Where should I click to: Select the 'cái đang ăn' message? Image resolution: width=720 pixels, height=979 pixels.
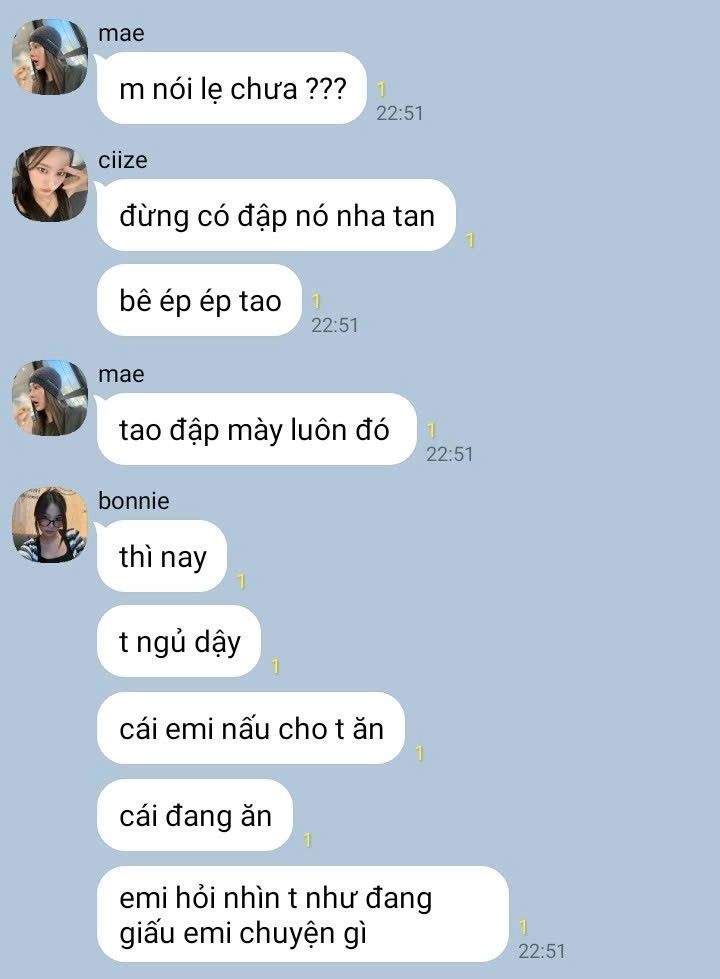point(195,815)
